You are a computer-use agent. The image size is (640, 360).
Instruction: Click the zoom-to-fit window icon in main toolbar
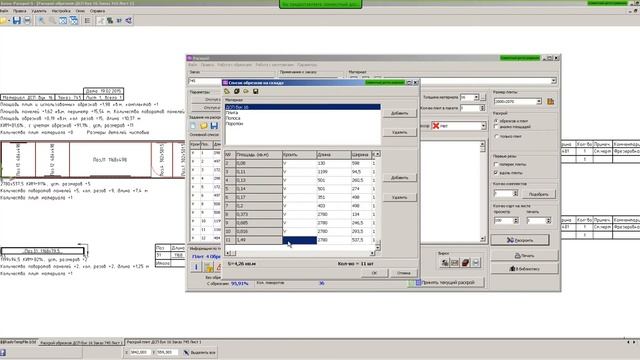coord(63,20)
